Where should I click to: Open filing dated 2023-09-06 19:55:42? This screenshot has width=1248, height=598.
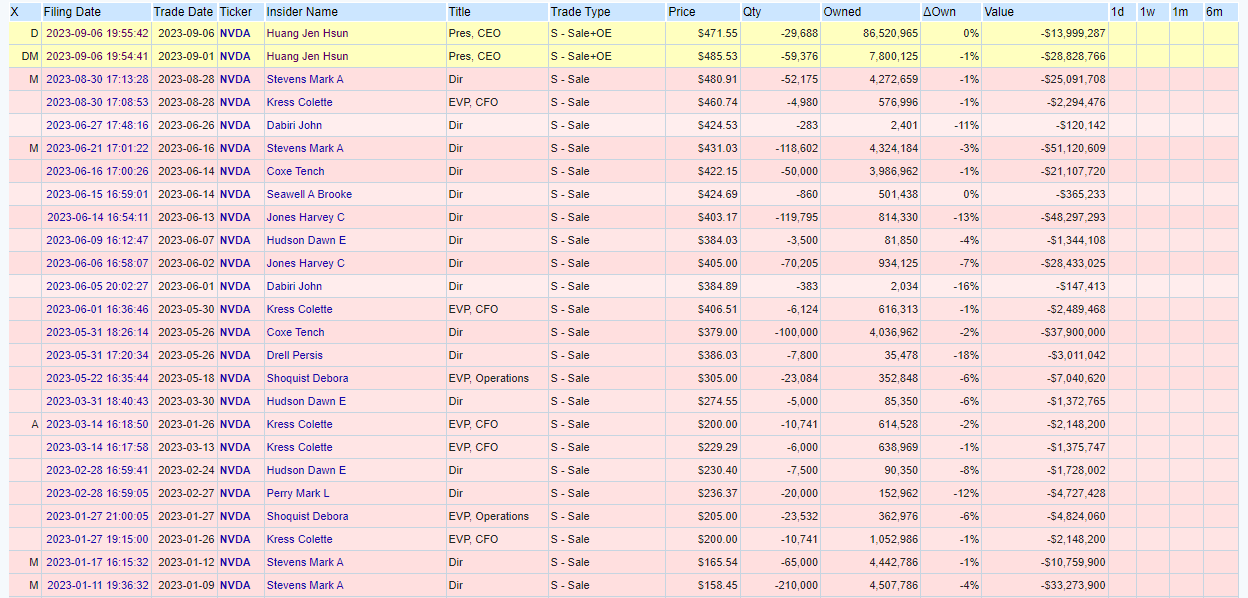(x=97, y=33)
